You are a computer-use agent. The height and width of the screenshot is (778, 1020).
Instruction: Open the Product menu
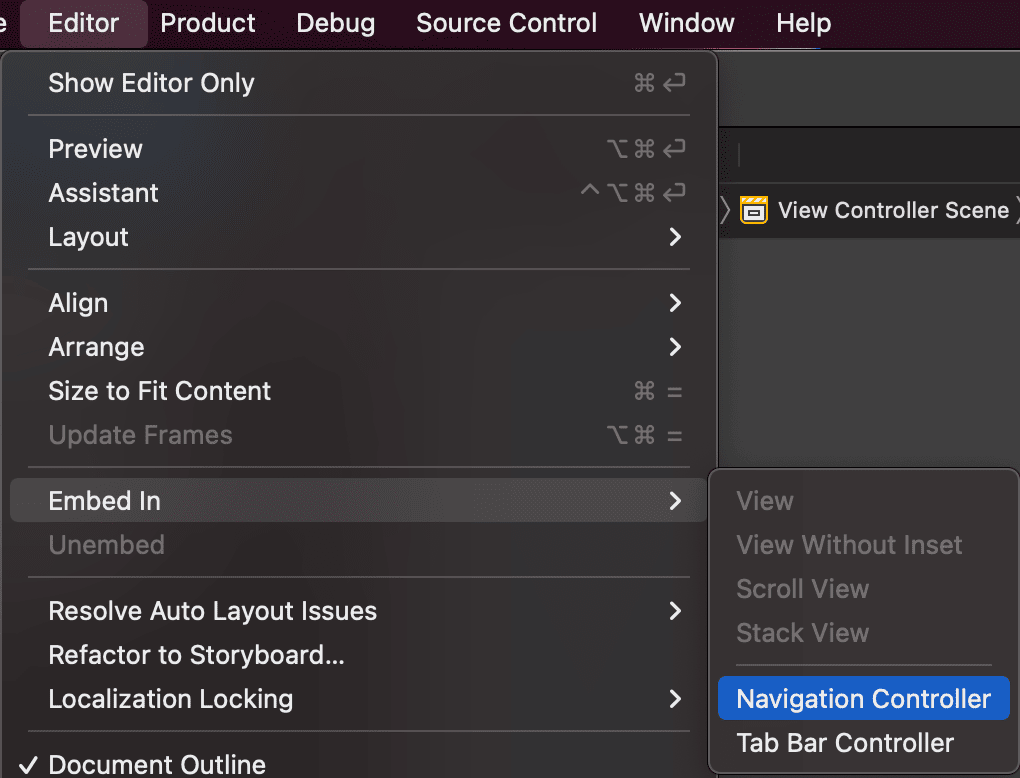(x=208, y=23)
